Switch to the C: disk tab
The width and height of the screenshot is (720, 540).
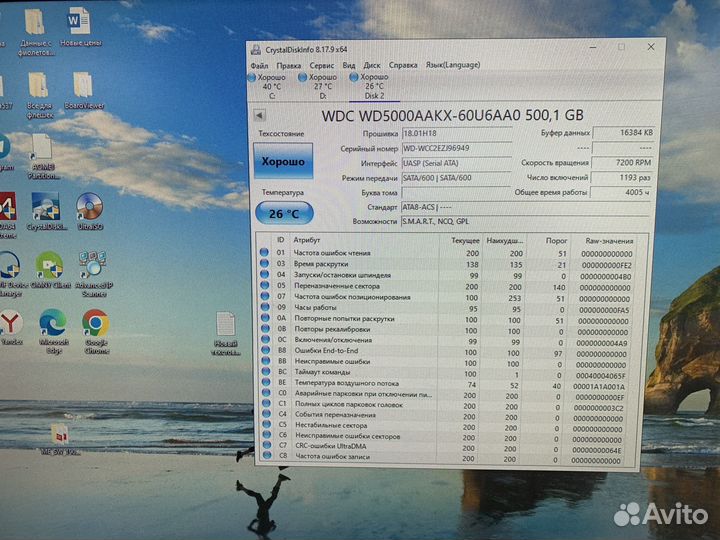click(x=272, y=86)
